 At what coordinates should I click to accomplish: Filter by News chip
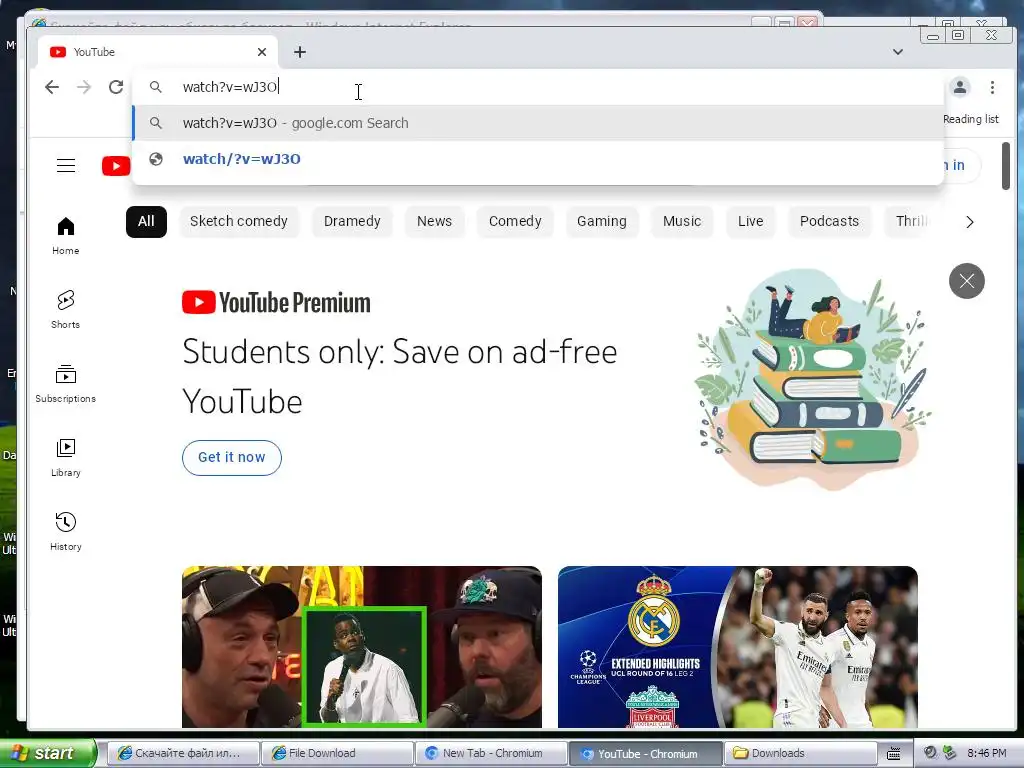(x=434, y=221)
